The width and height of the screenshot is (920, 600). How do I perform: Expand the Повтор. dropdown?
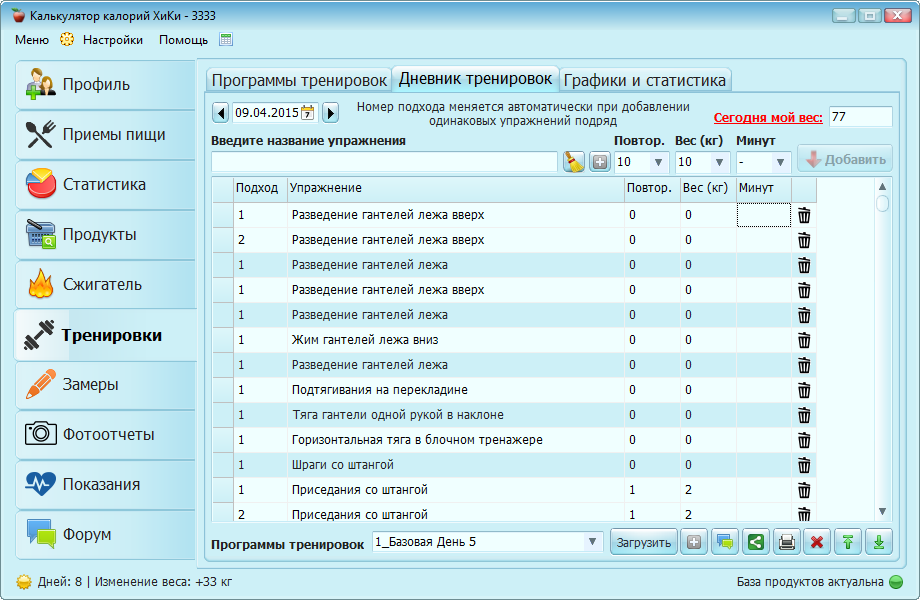pyautogui.click(x=658, y=162)
